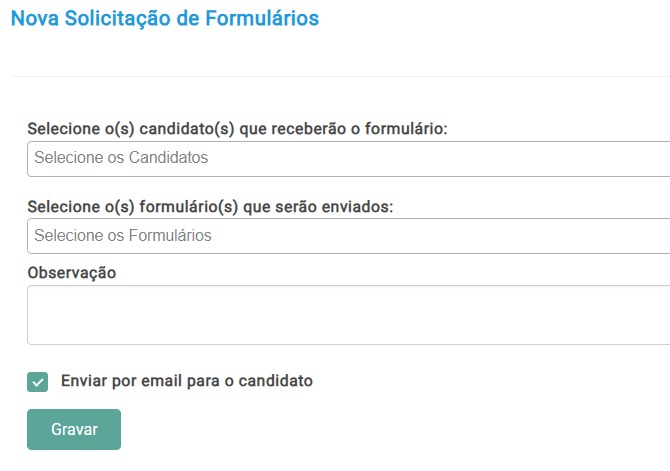Select the Observação field label
This screenshot has height=471, width=670.
[72, 272]
